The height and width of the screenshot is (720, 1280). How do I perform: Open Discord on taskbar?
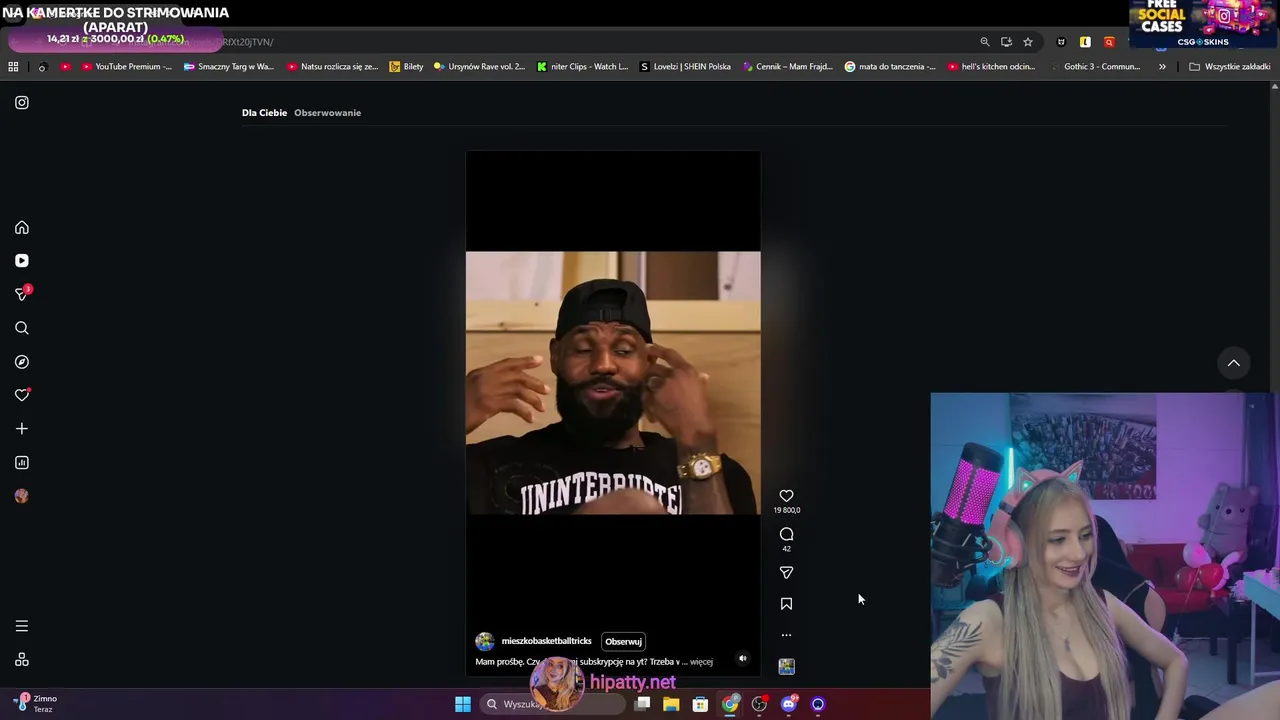pyautogui.click(x=789, y=704)
